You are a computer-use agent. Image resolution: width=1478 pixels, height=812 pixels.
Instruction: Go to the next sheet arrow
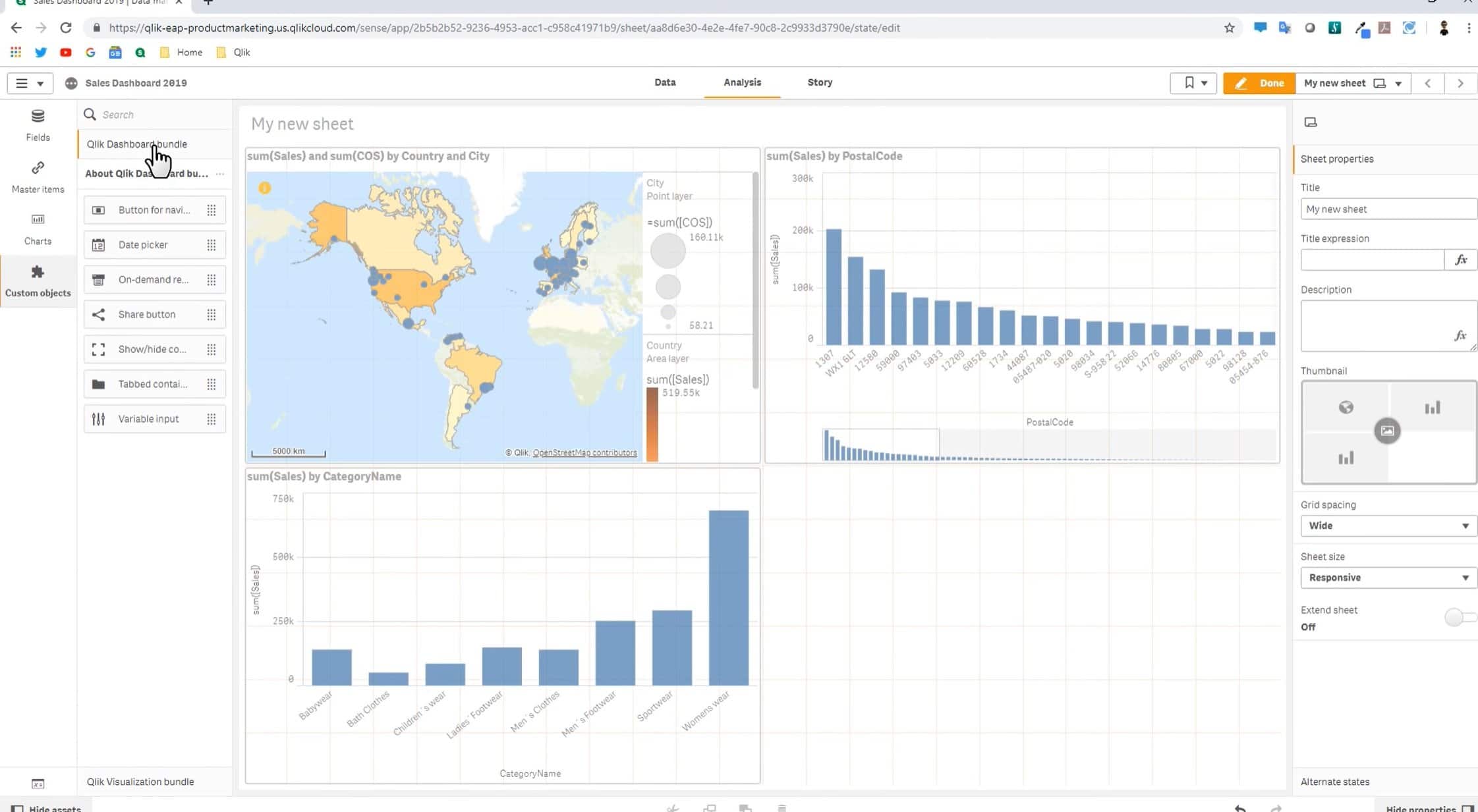(1460, 83)
